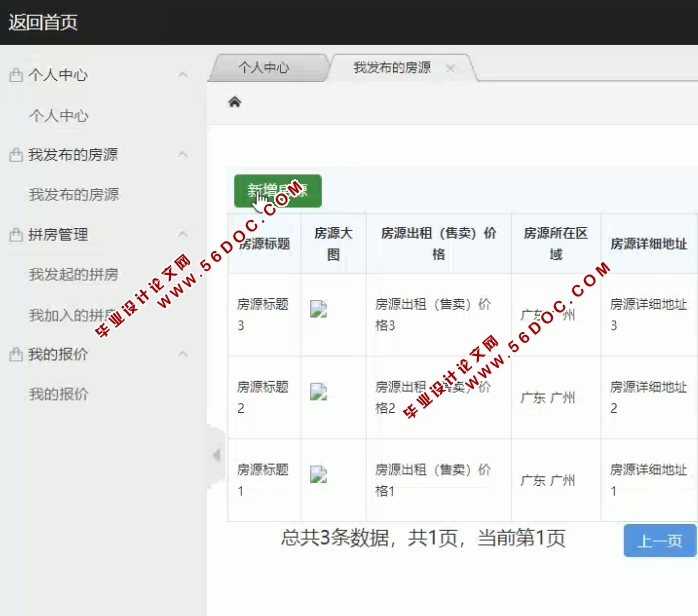Click 房源大图 column header

click(x=333, y=243)
